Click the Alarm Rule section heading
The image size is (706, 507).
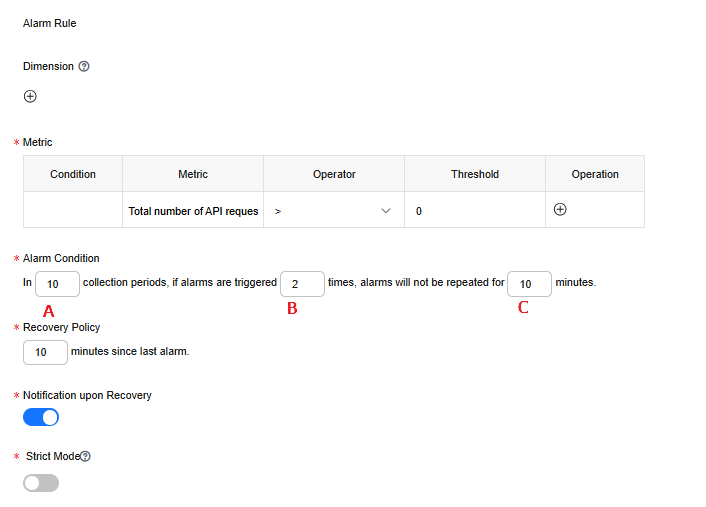tap(50, 23)
